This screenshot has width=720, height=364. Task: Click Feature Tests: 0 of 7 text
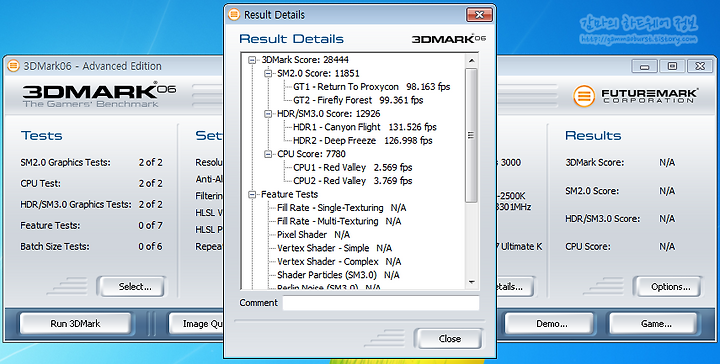pos(91,225)
